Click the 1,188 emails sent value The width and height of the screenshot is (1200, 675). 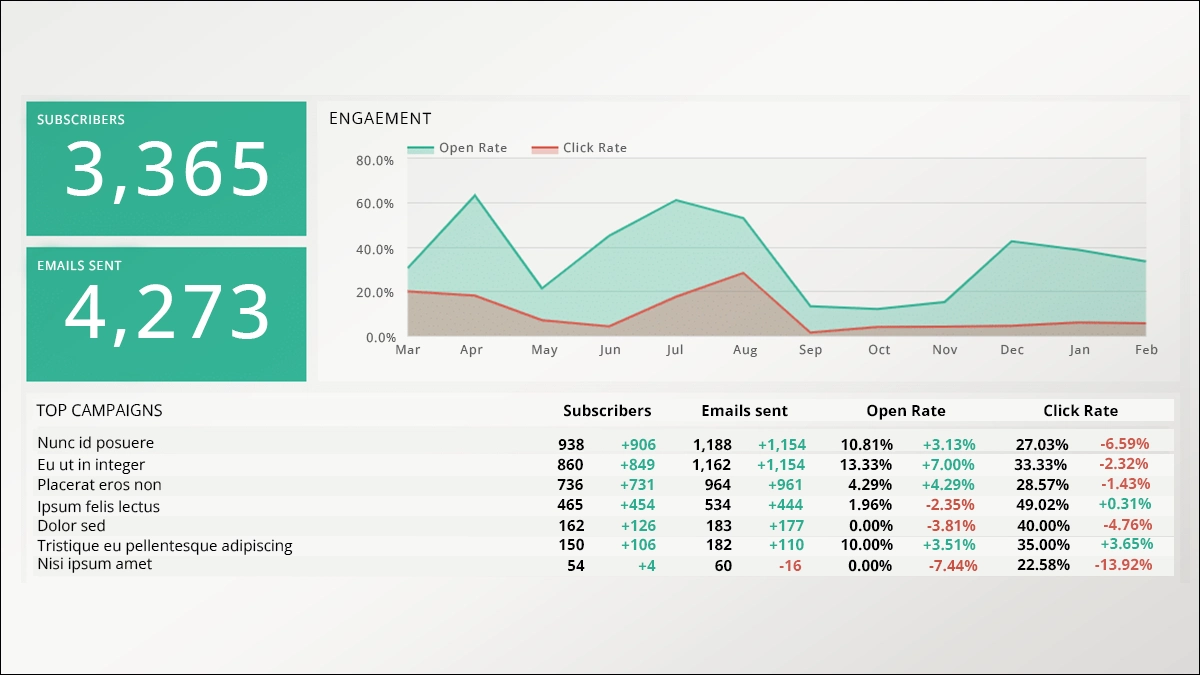pos(712,444)
